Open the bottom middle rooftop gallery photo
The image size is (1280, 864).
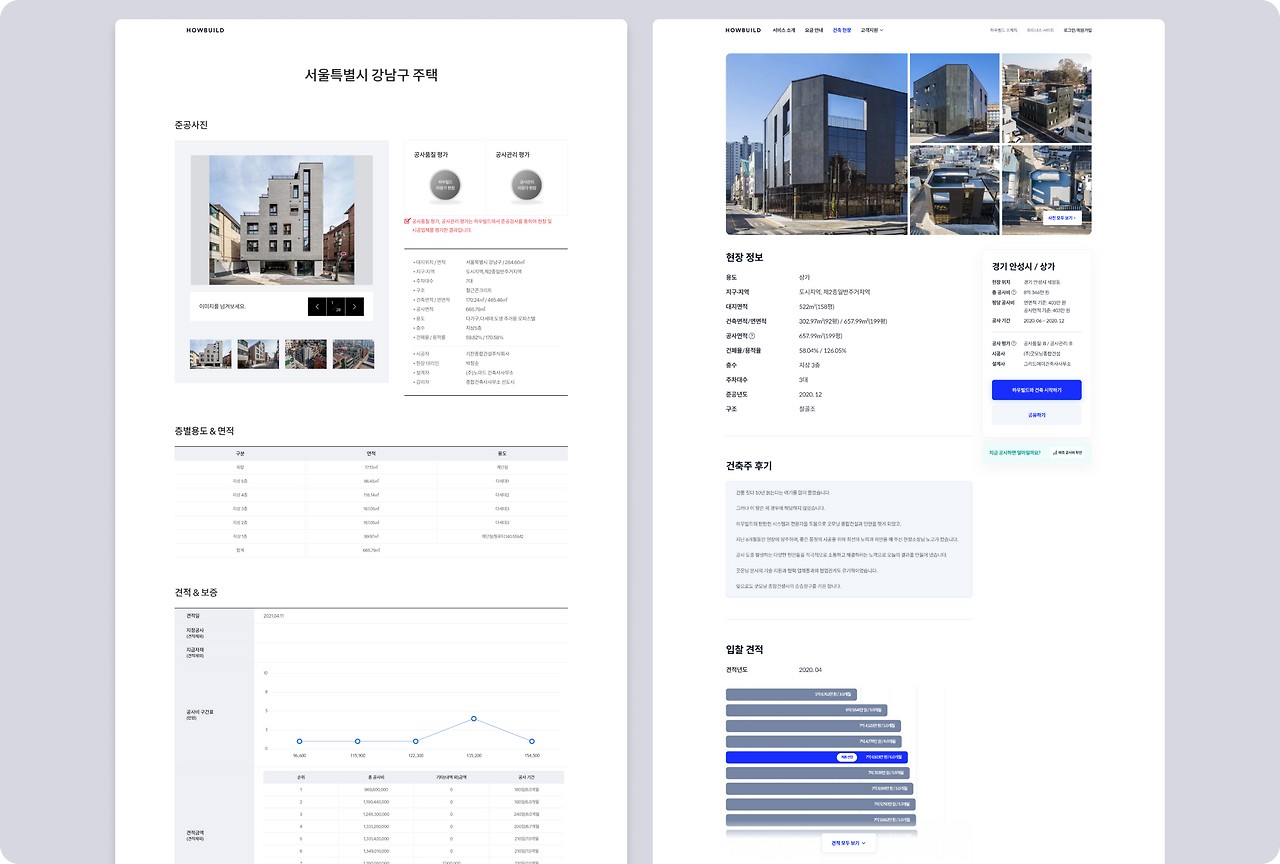point(955,190)
